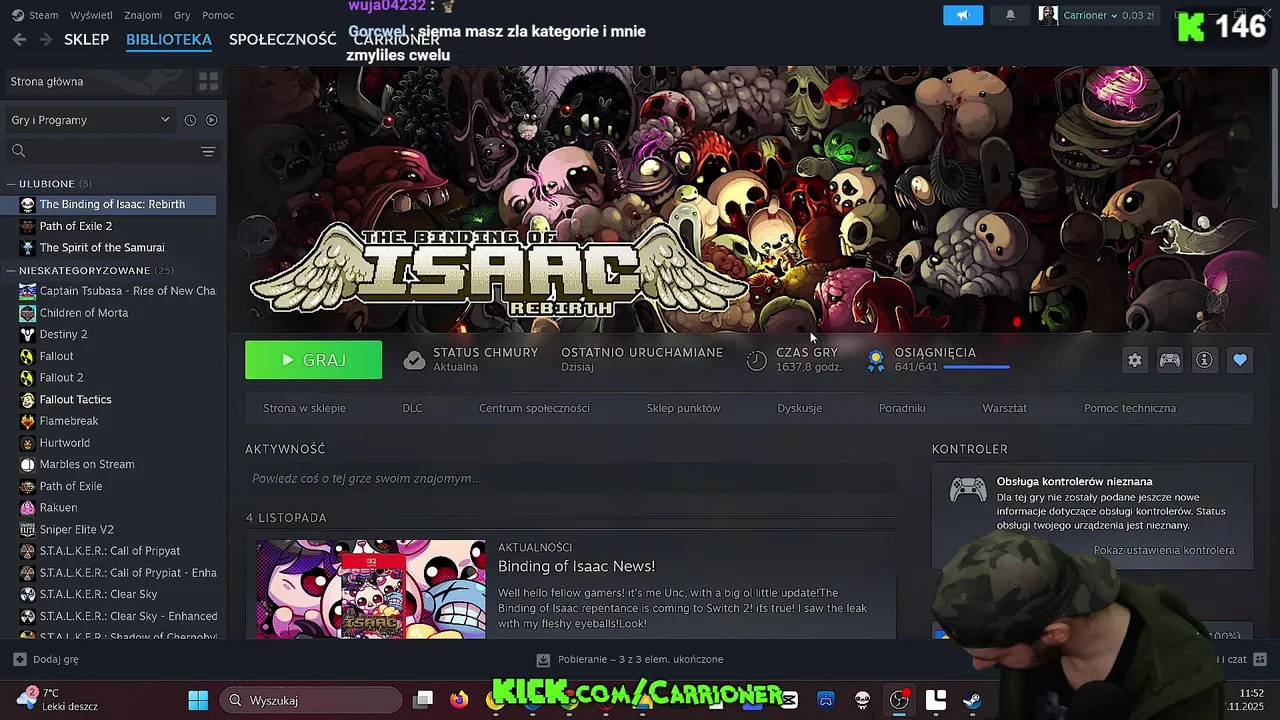The image size is (1280, 720).
Task: Click the Windows Wyszukaj search box
Action: 311,700
